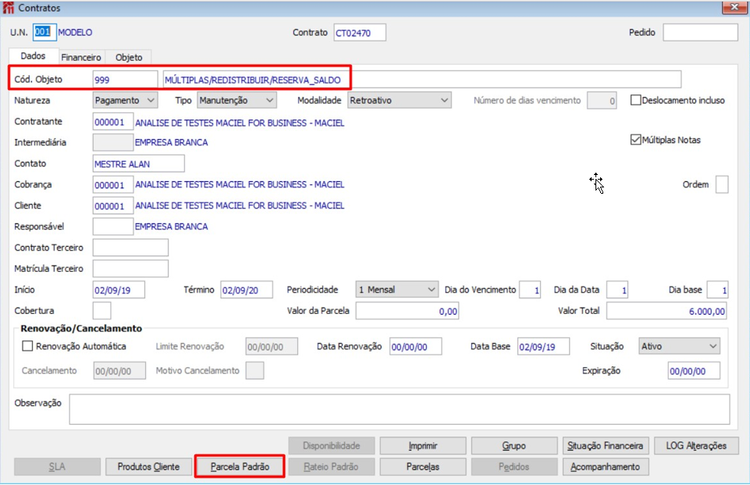Image resolution: width=750 pixels, height=485 pixels.
Task: Click the Acompanhamento button
Action: [605, 467]
